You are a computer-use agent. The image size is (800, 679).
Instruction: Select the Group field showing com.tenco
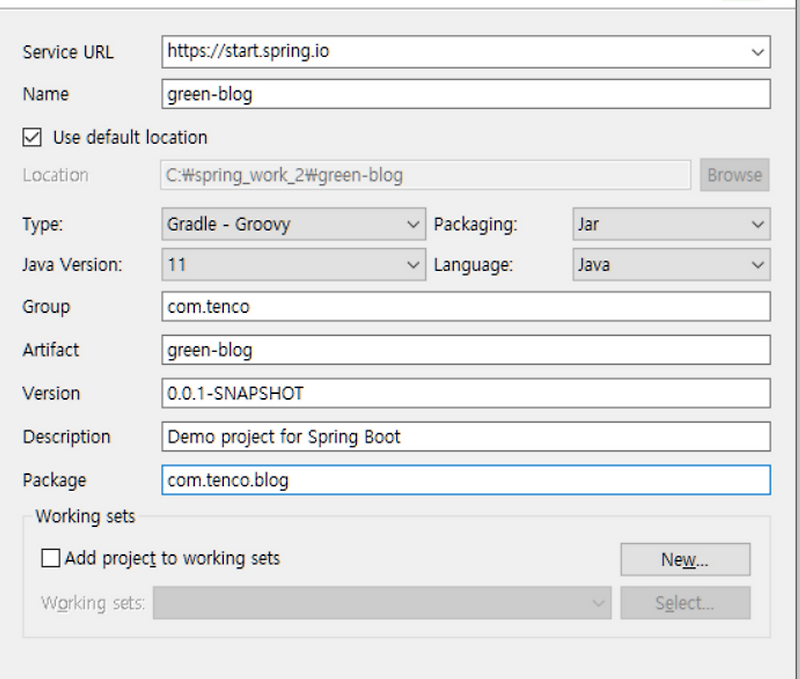400,307
